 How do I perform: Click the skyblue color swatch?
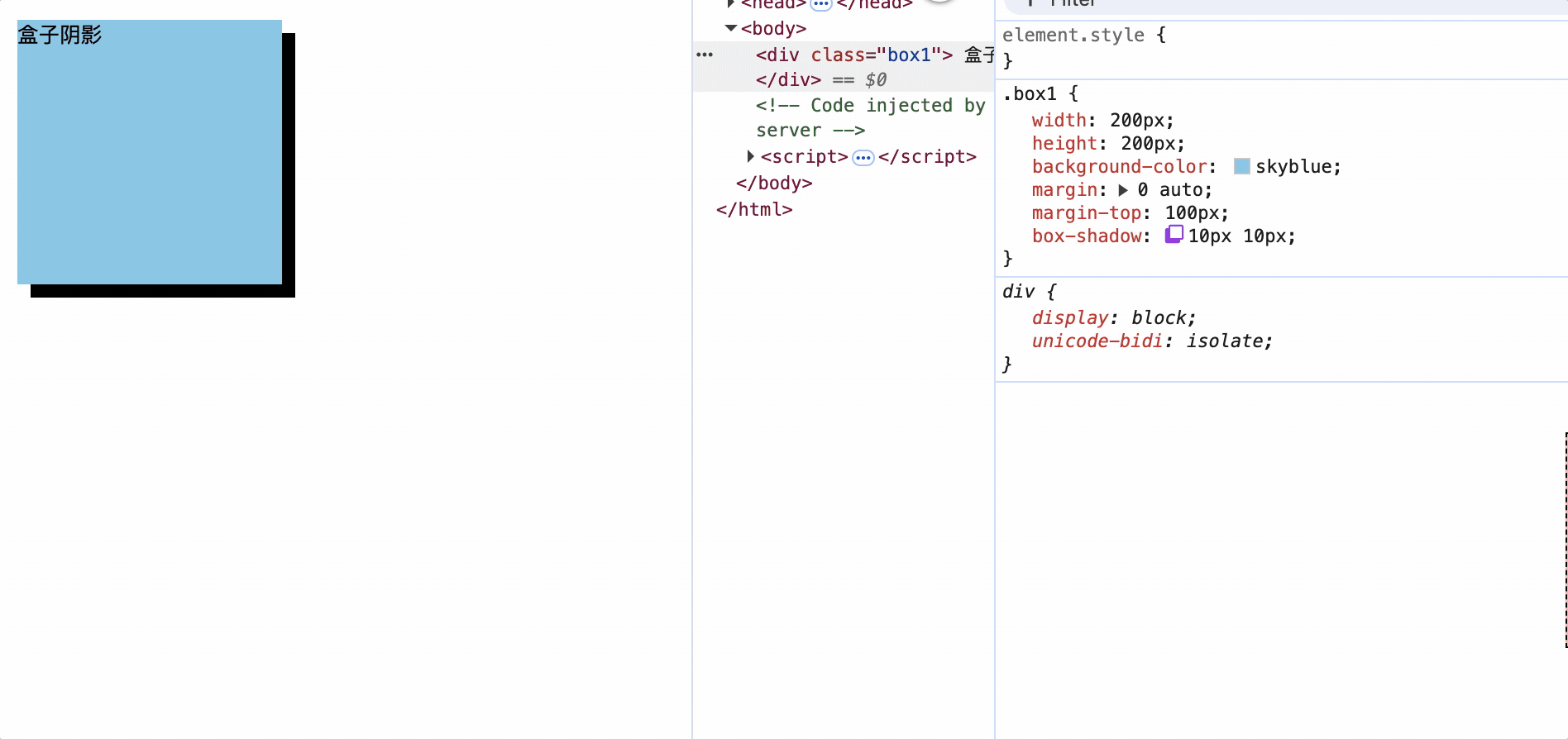pos(1241,166)
